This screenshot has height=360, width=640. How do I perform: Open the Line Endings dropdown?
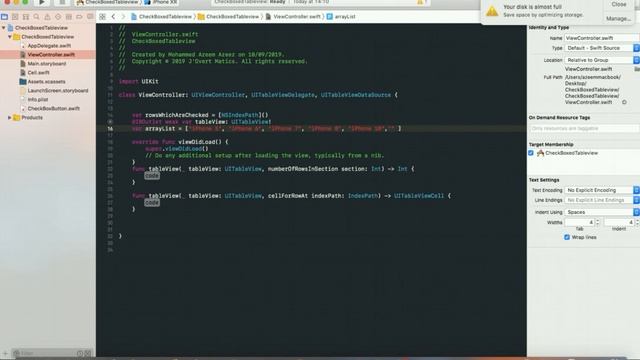tap(602, 200)
